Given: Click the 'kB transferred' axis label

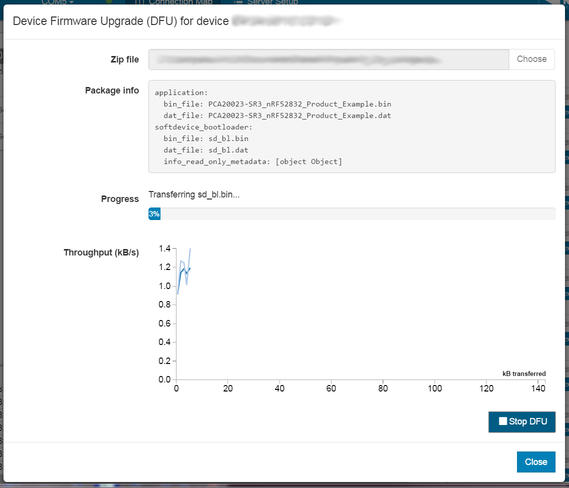Looking at the screenshot, I should click(524, 374).
